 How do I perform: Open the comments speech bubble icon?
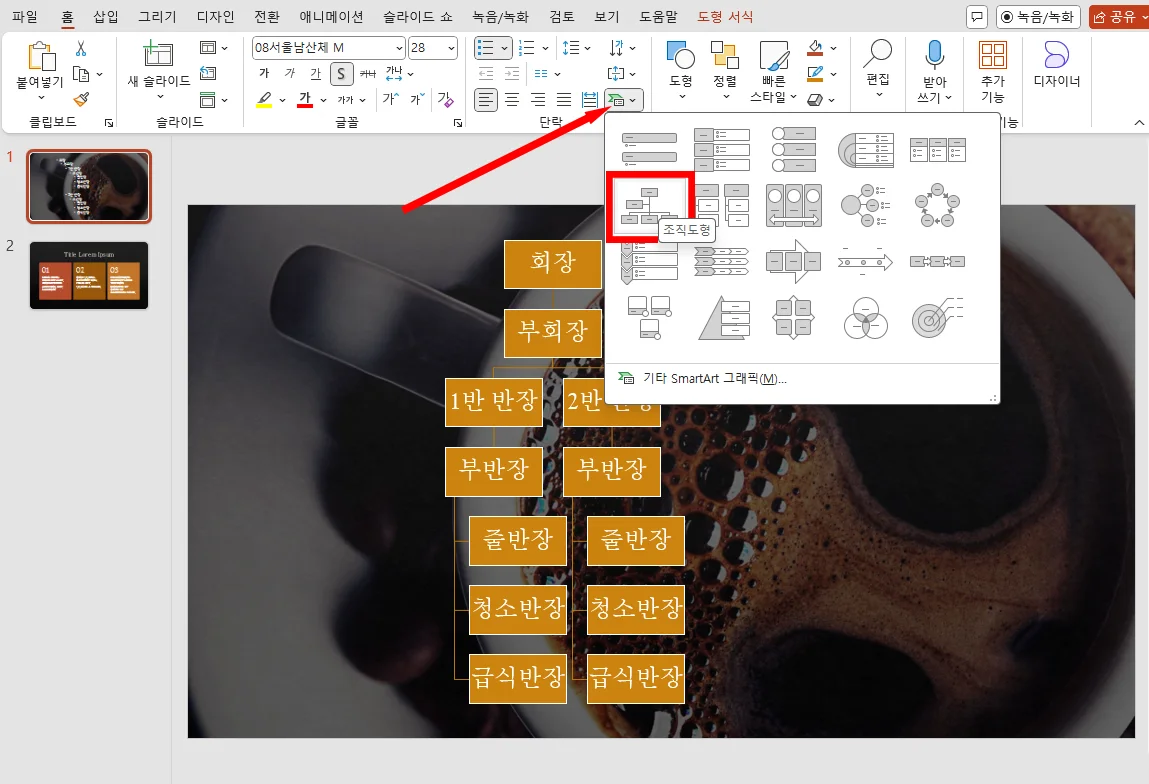(x=976, y=17)
